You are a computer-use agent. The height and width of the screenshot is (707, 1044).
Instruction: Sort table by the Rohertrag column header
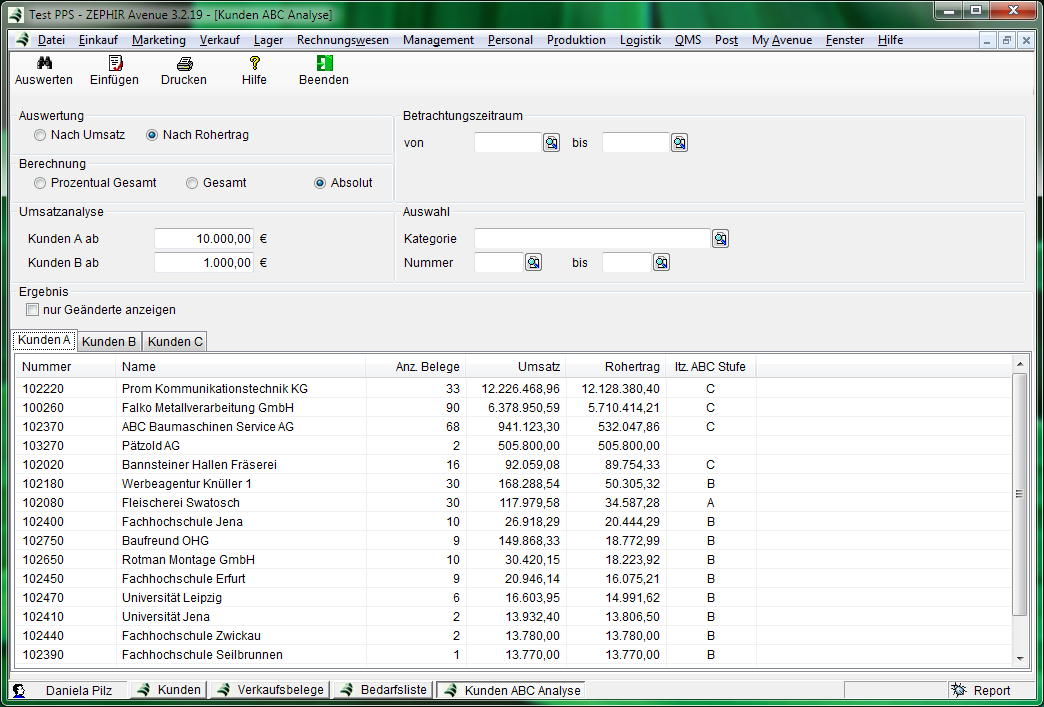click(632, 367)
